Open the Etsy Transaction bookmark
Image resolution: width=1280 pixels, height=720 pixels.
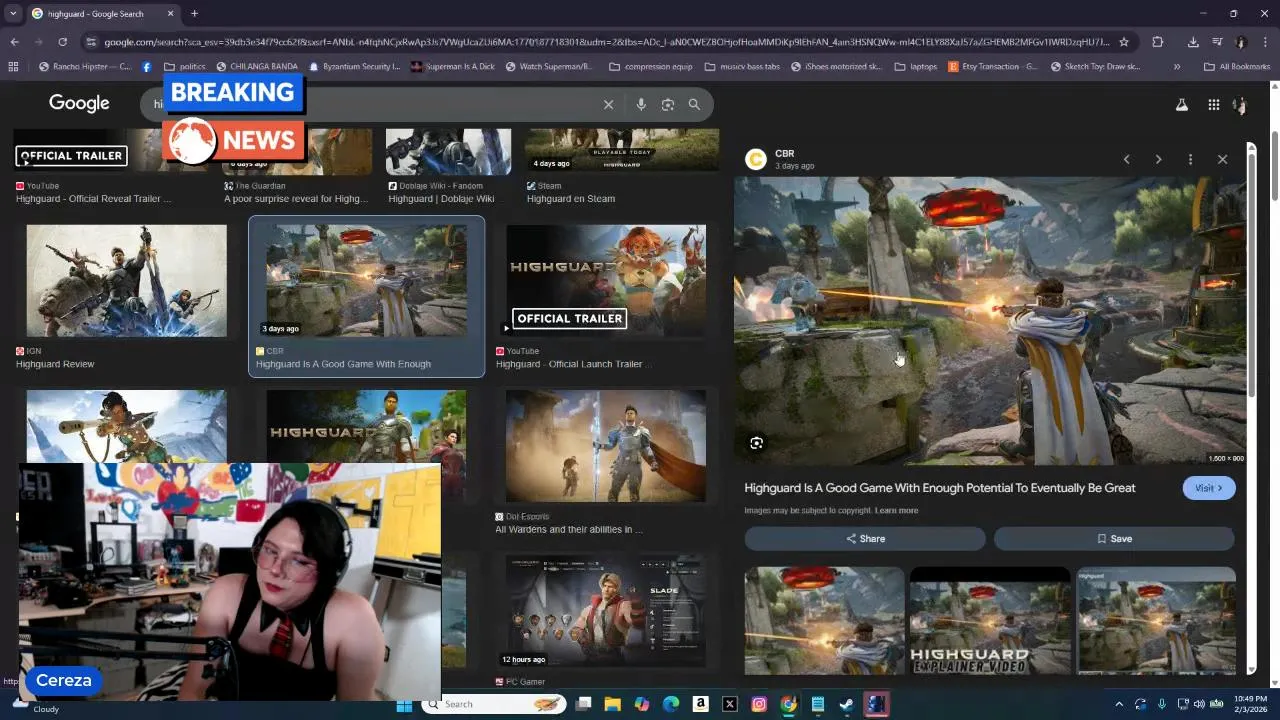[x=993, y=67]
